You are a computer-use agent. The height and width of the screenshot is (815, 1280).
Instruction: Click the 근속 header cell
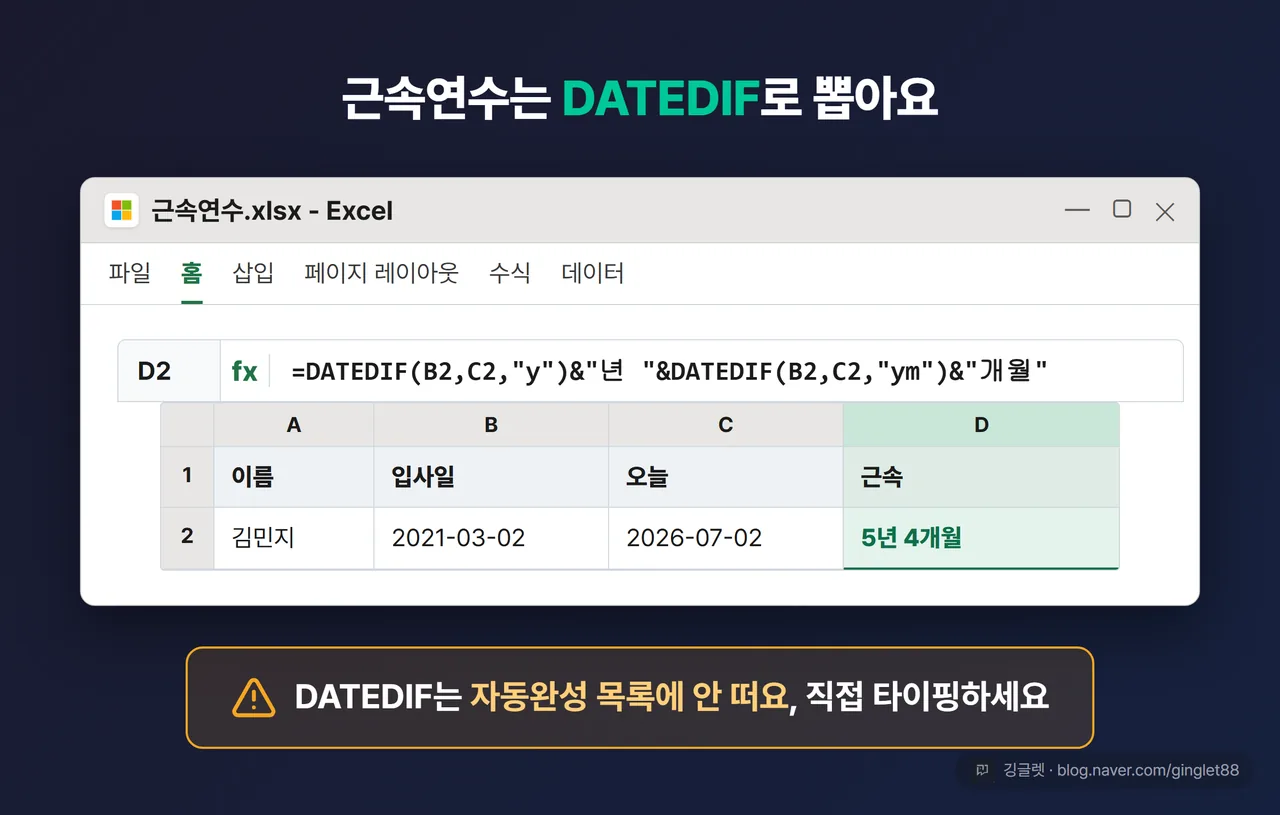(981, 477)
